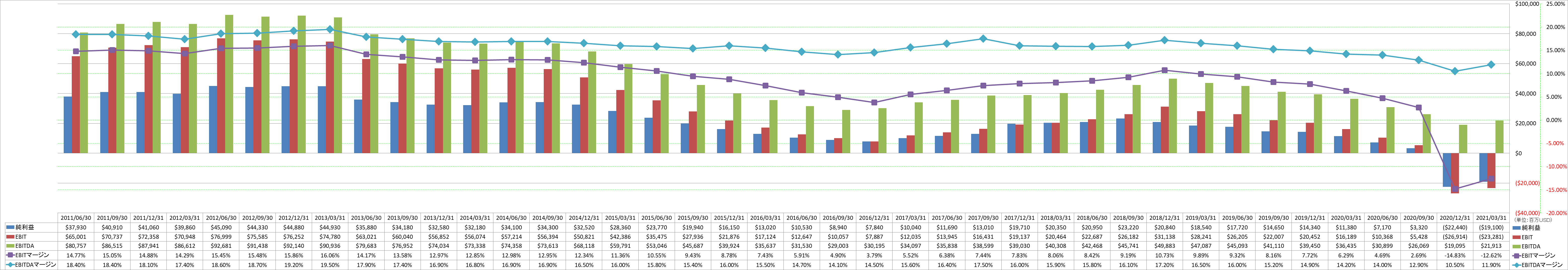Image resolution: width=1568 pixels, height=270 pixels.
Task: Click EBITDA margin diamond marker at 2013/03/31
Action: pos(330,29)
